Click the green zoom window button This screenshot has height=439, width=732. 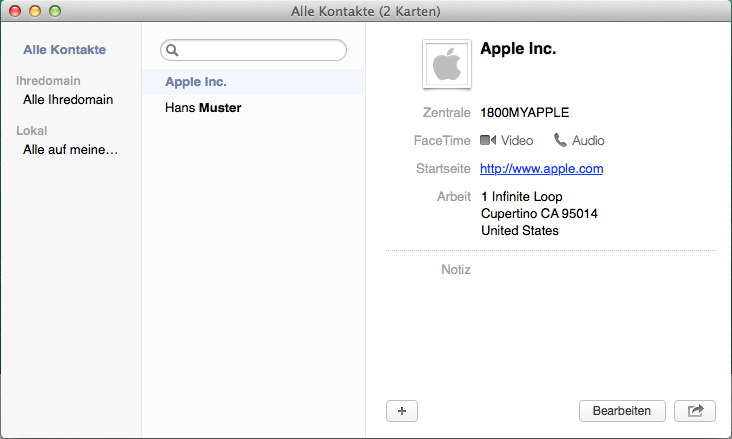point(55,11)
